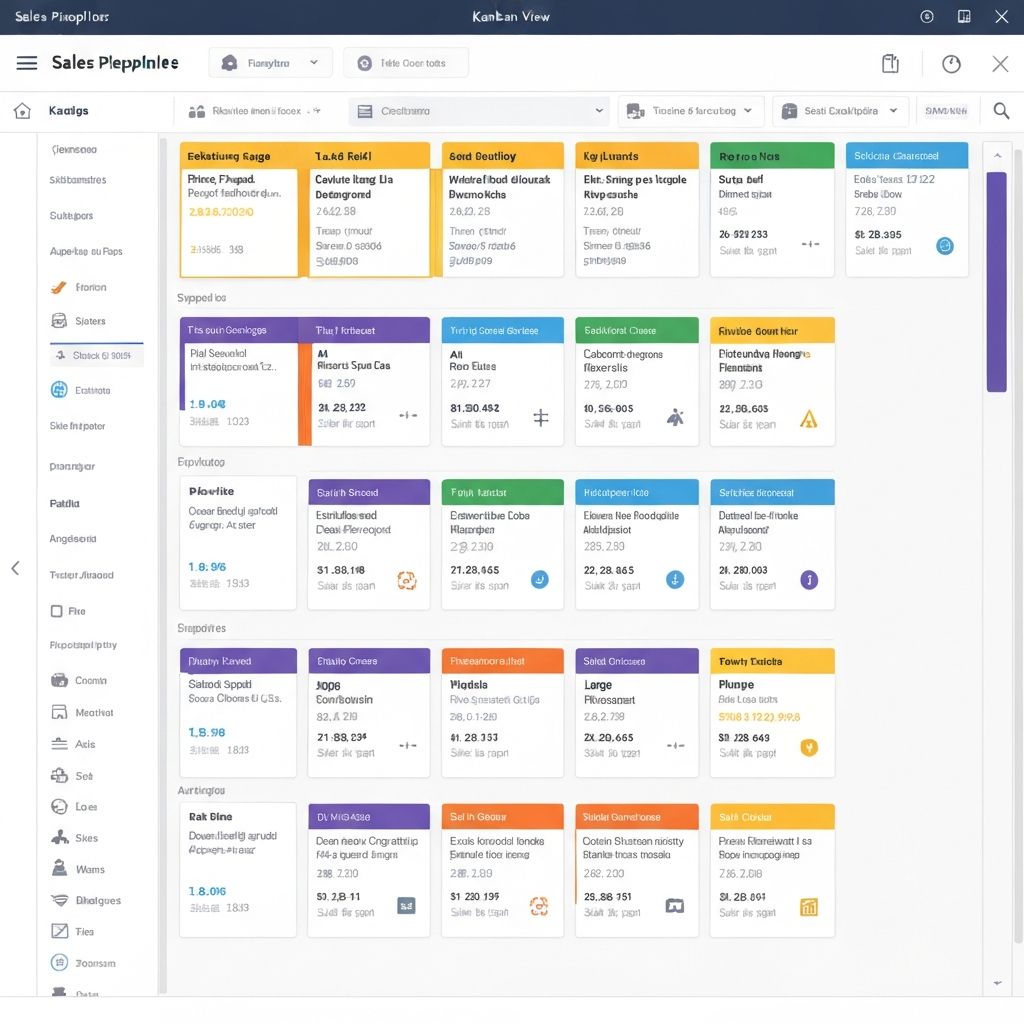Click the green Re troe Nas column header
The width and height of the screenshot is (1024, 1024).
click(771, 156)
